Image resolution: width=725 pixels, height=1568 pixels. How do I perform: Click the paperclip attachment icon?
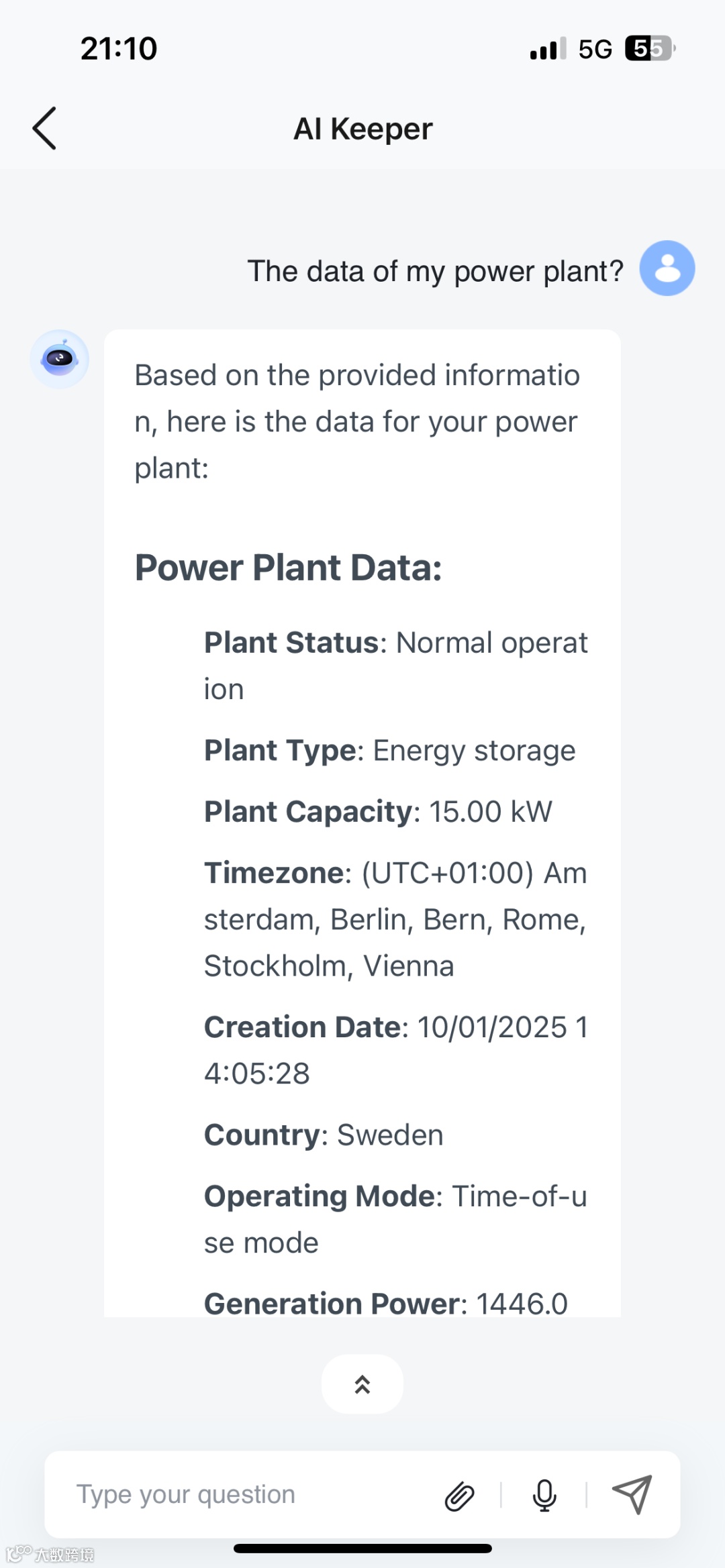pos(460,1496)
